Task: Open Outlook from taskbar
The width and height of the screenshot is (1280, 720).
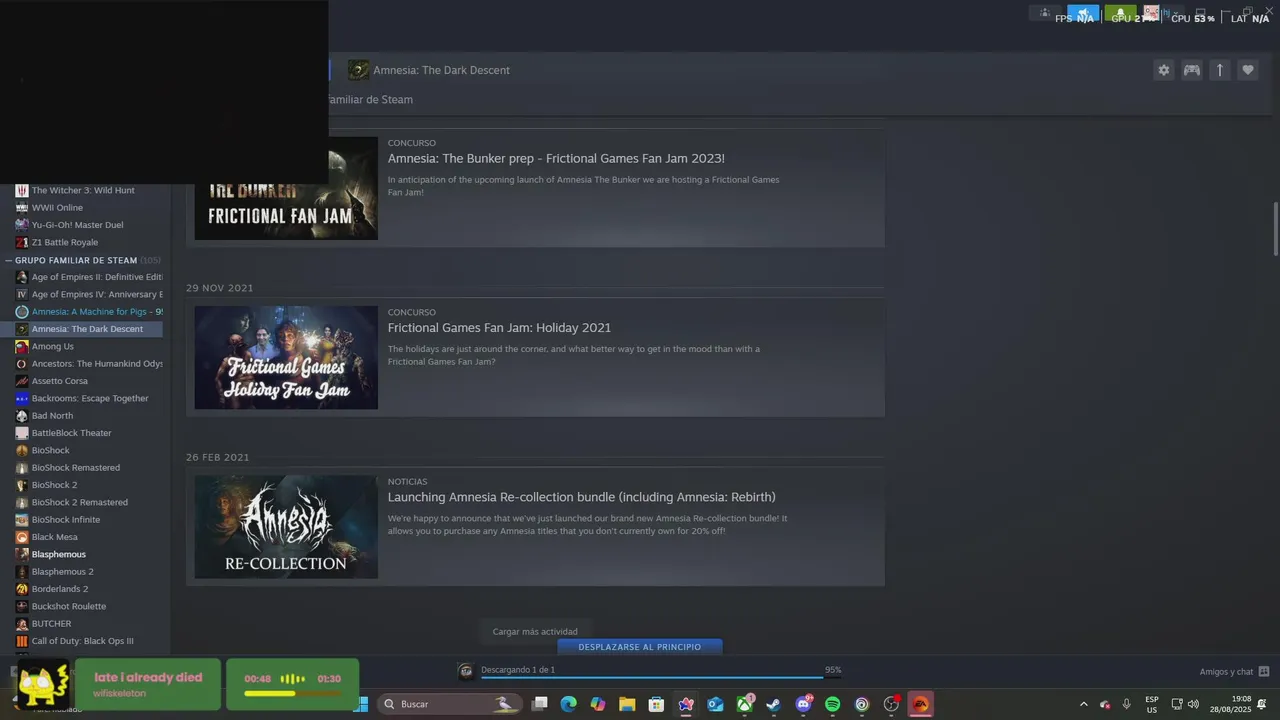Action: click(715, 704)
